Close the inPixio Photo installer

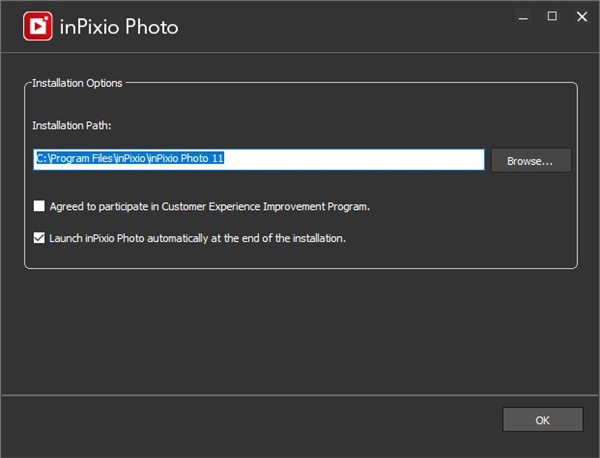581,16
